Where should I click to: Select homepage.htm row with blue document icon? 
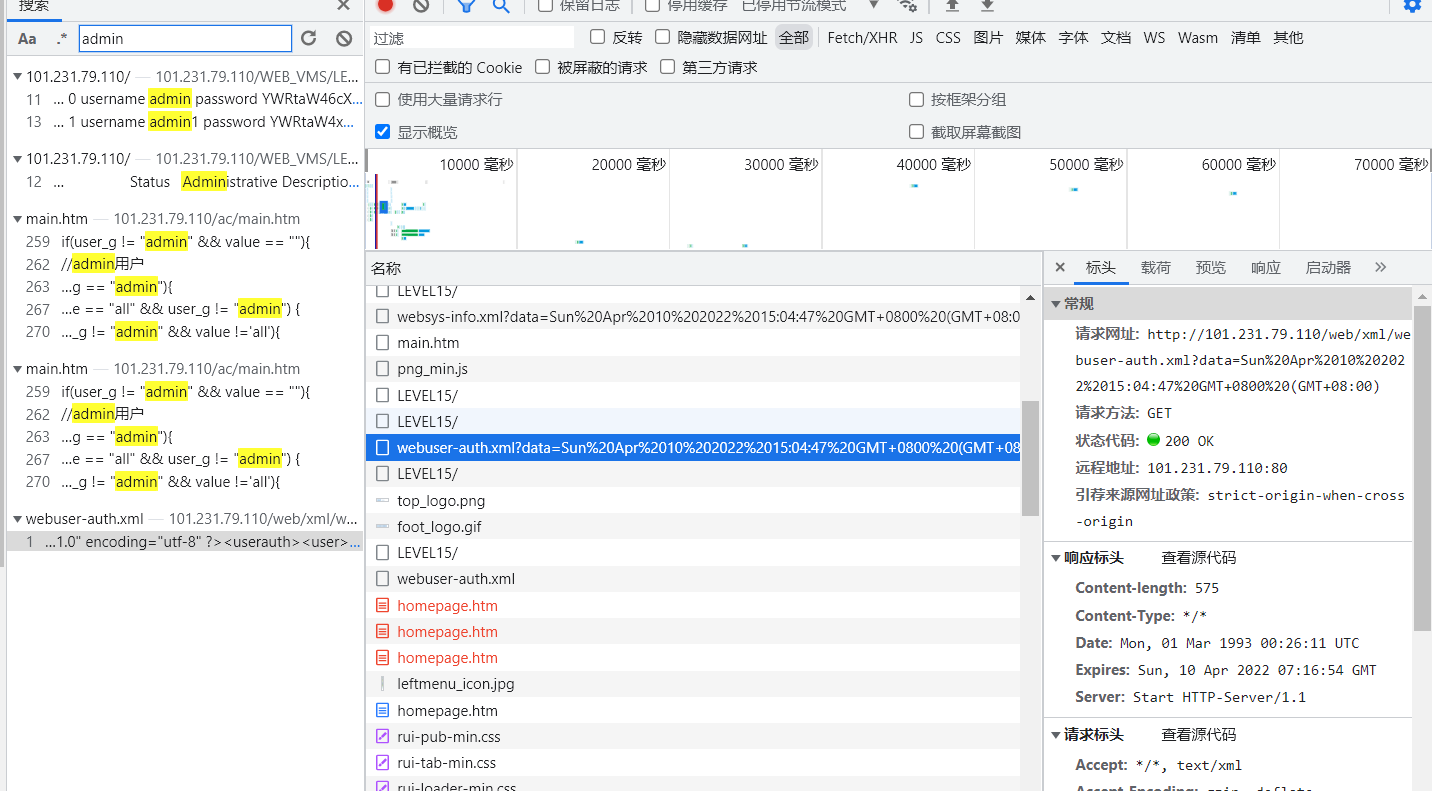tap(693, 710)
